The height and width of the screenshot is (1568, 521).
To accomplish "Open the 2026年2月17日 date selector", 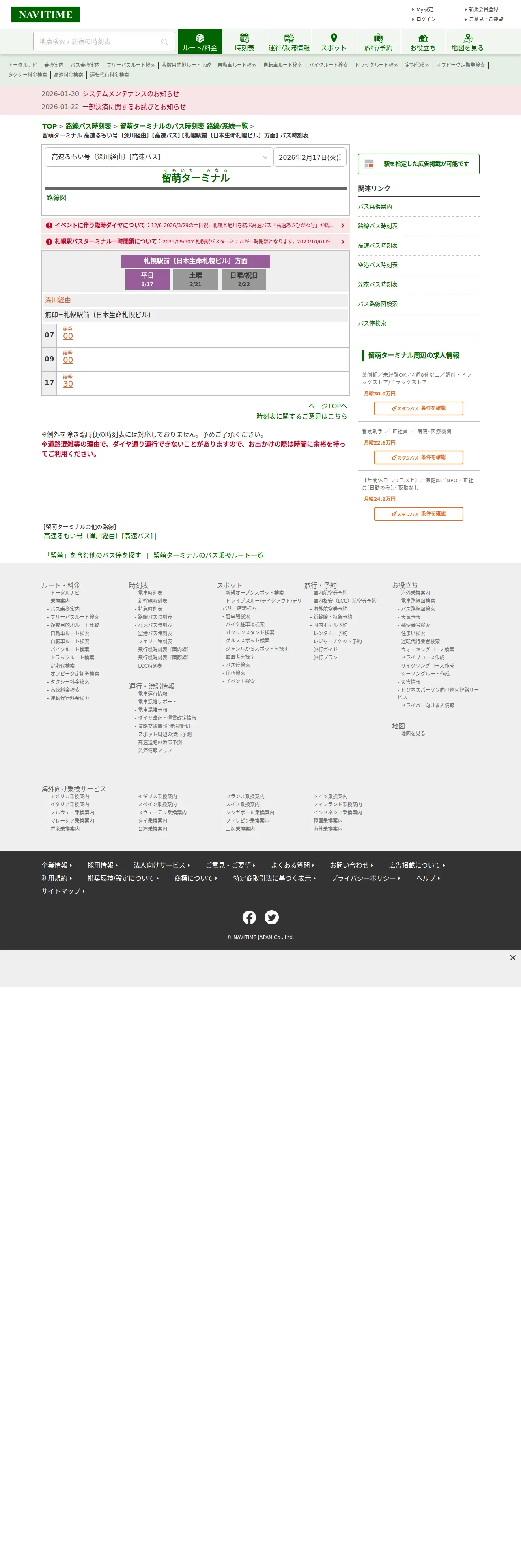I will 310,157.
